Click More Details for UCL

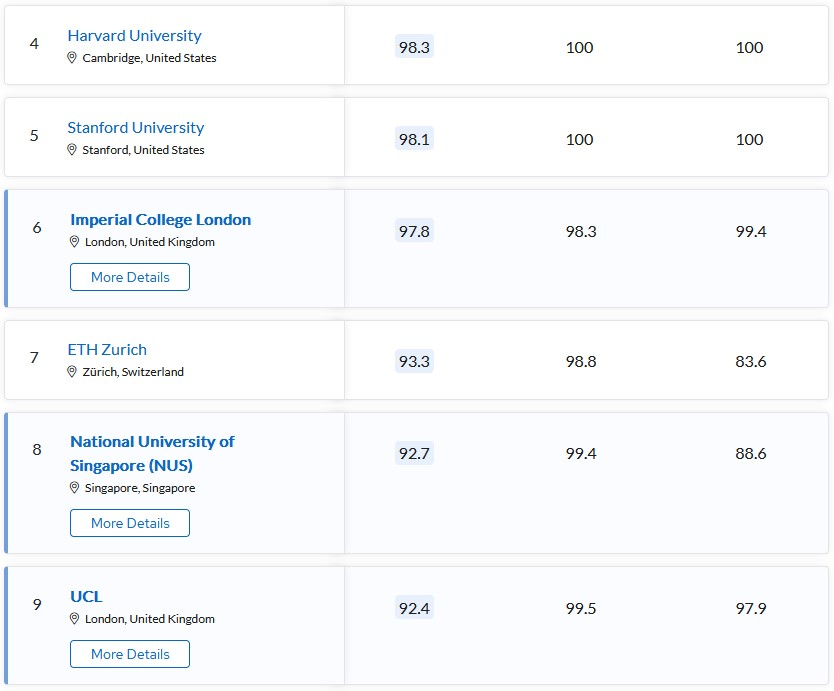coord(130,654)
